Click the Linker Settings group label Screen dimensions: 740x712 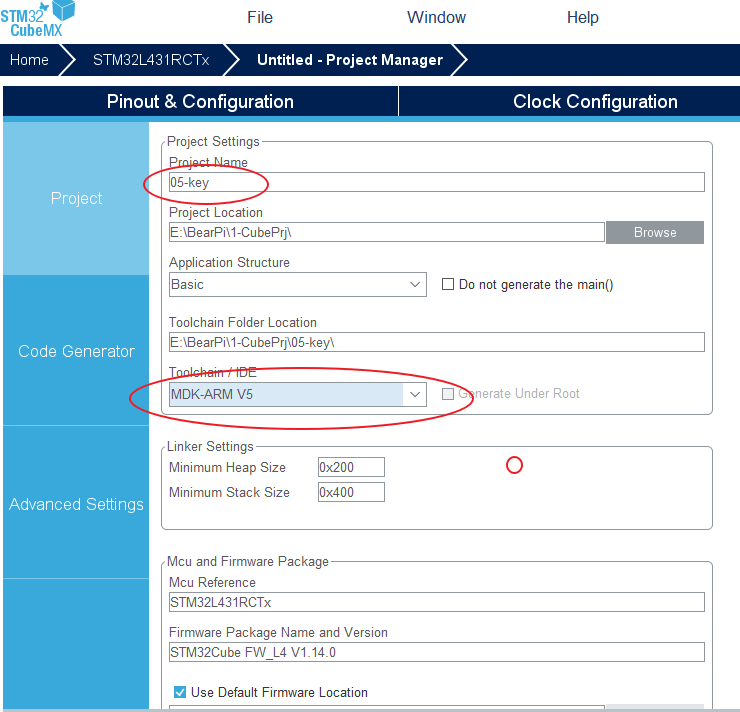click(x=210, y=446)
